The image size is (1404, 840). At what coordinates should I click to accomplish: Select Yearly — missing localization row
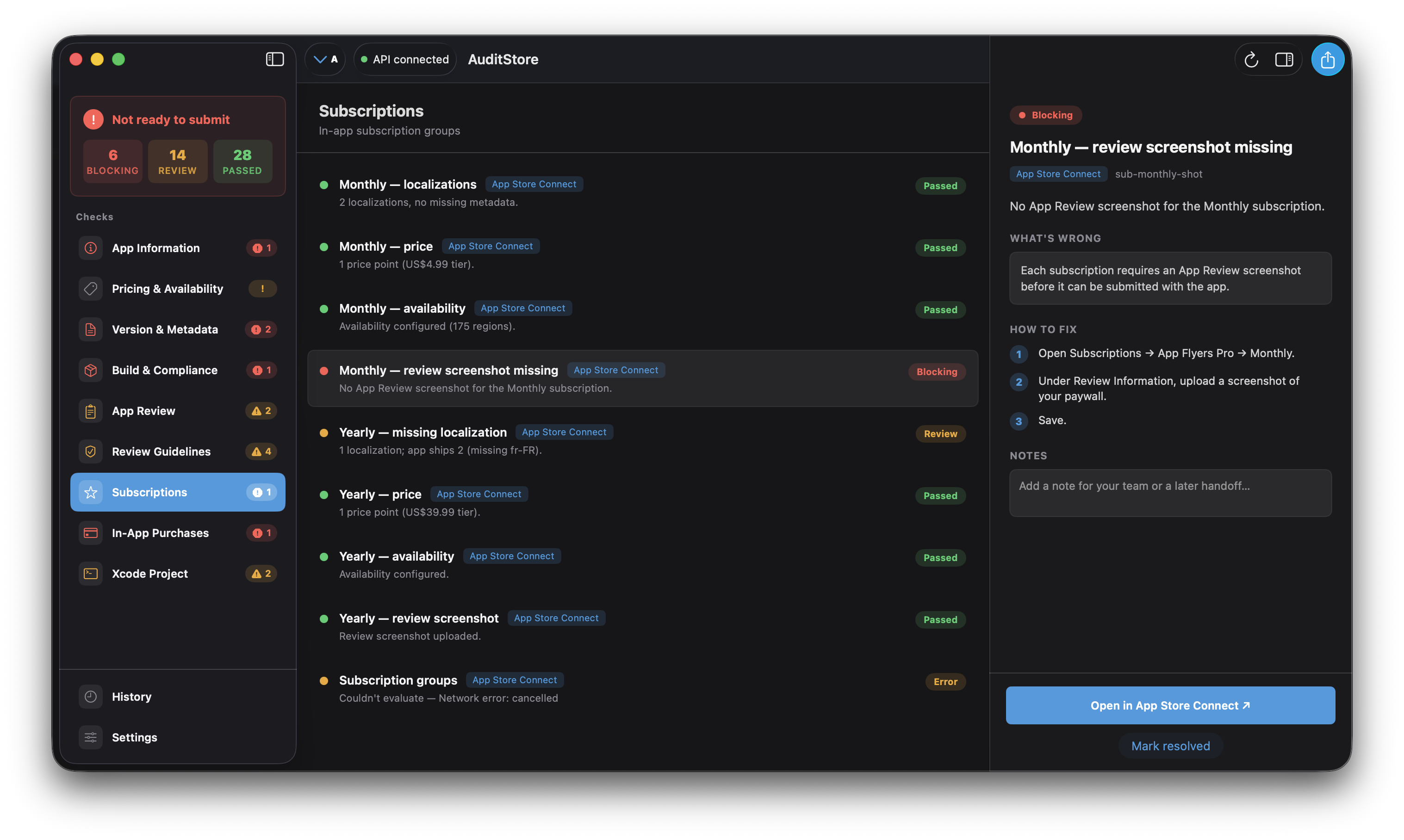point(643,440)
